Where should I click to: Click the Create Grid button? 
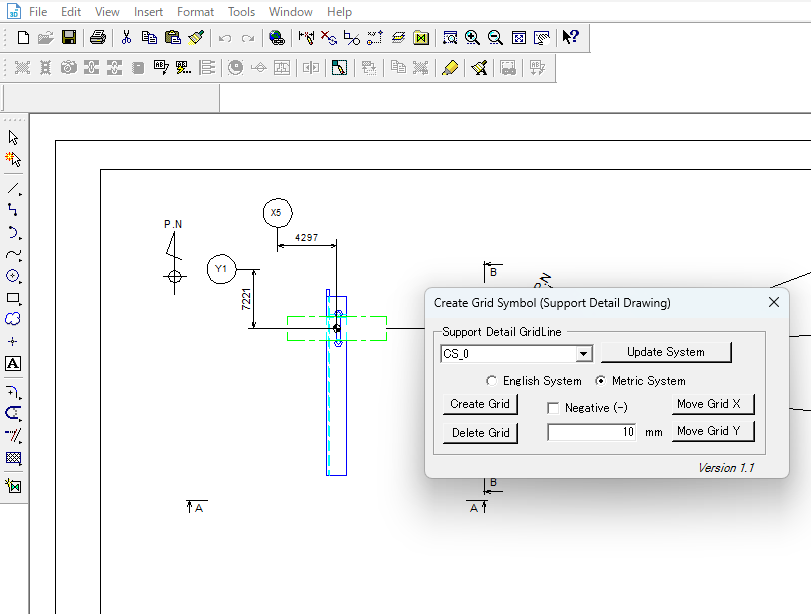coord(480,404)
